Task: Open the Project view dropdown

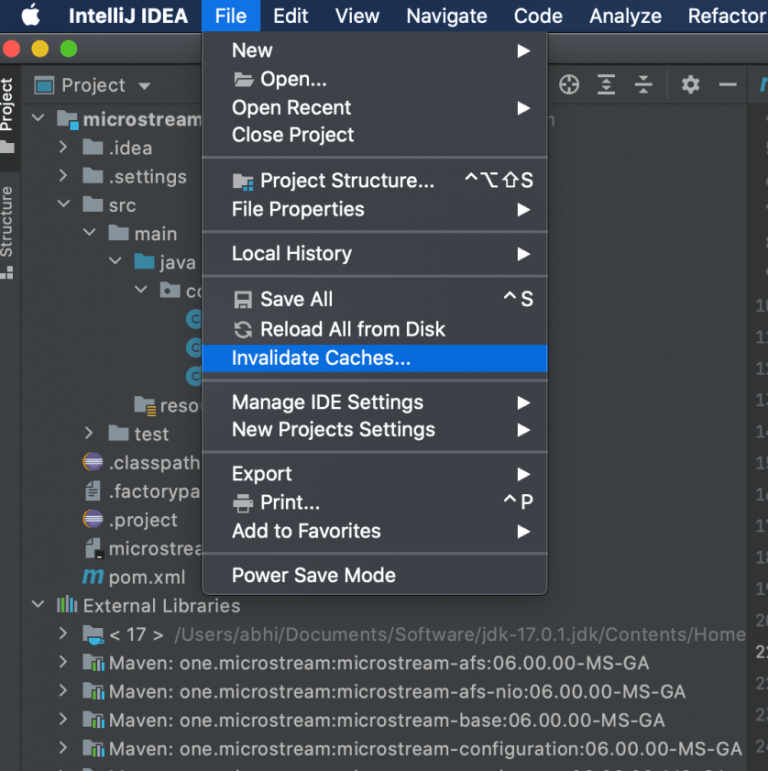Action: (144, 87)
